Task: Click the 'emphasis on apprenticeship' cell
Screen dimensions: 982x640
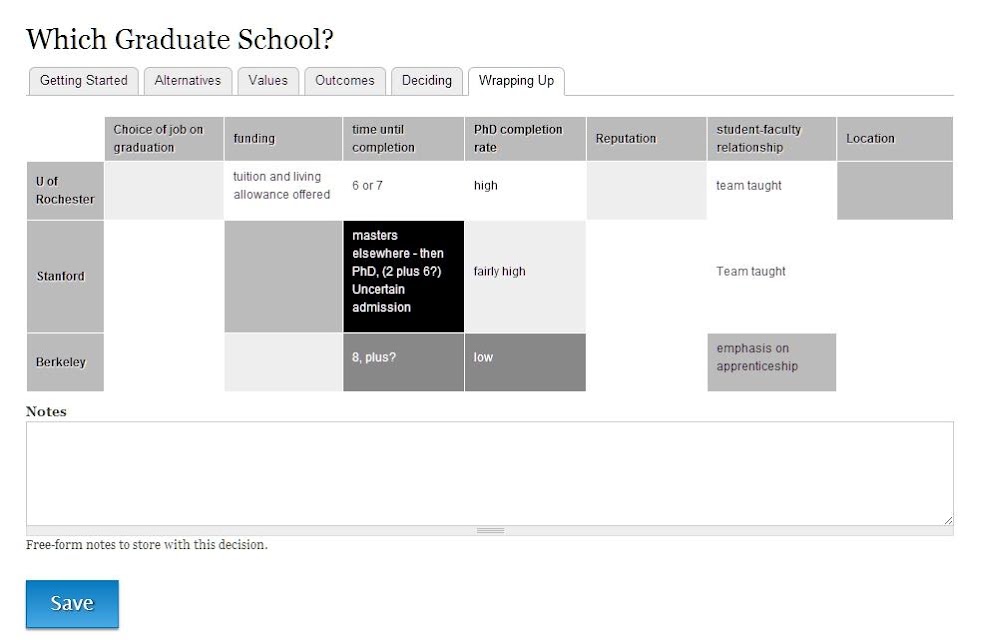Action: pos(772,362)
